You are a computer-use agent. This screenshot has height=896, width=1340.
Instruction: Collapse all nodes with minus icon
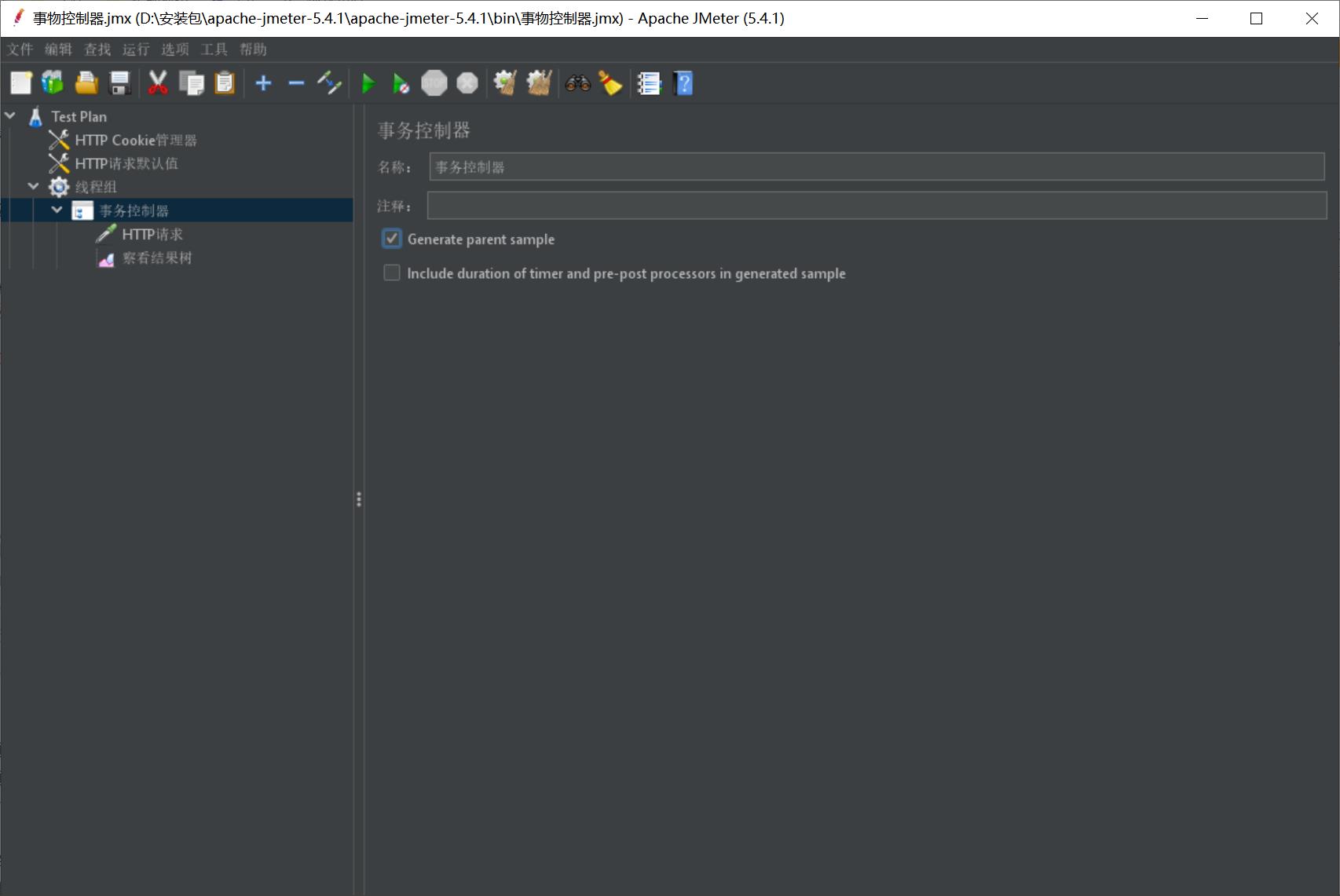point(296,83)
